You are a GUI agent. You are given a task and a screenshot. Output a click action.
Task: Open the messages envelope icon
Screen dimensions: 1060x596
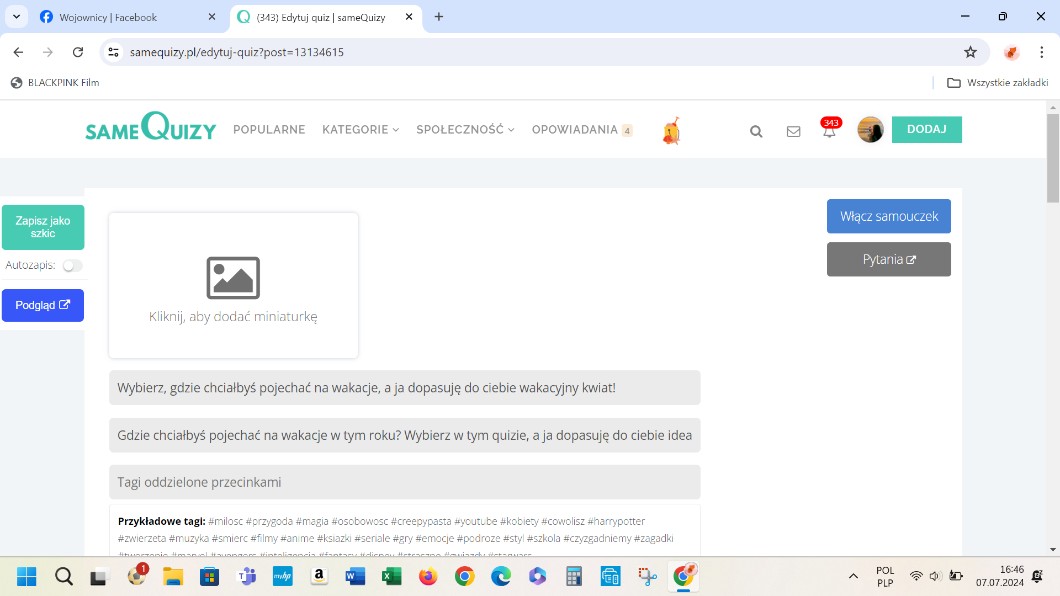[x=793, y=131]
